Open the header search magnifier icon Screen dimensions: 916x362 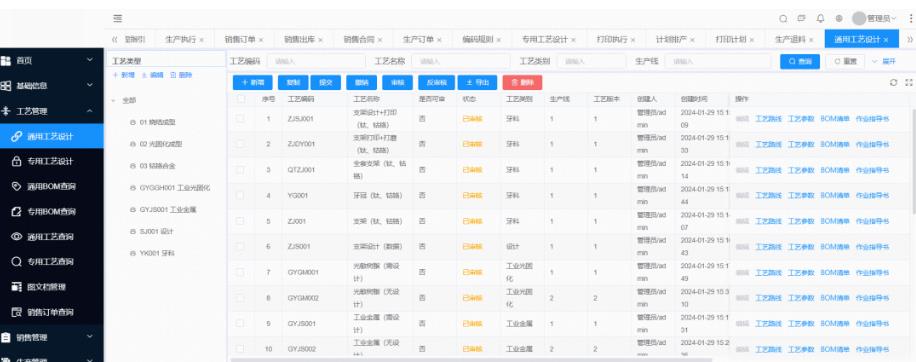coord(783,19)
